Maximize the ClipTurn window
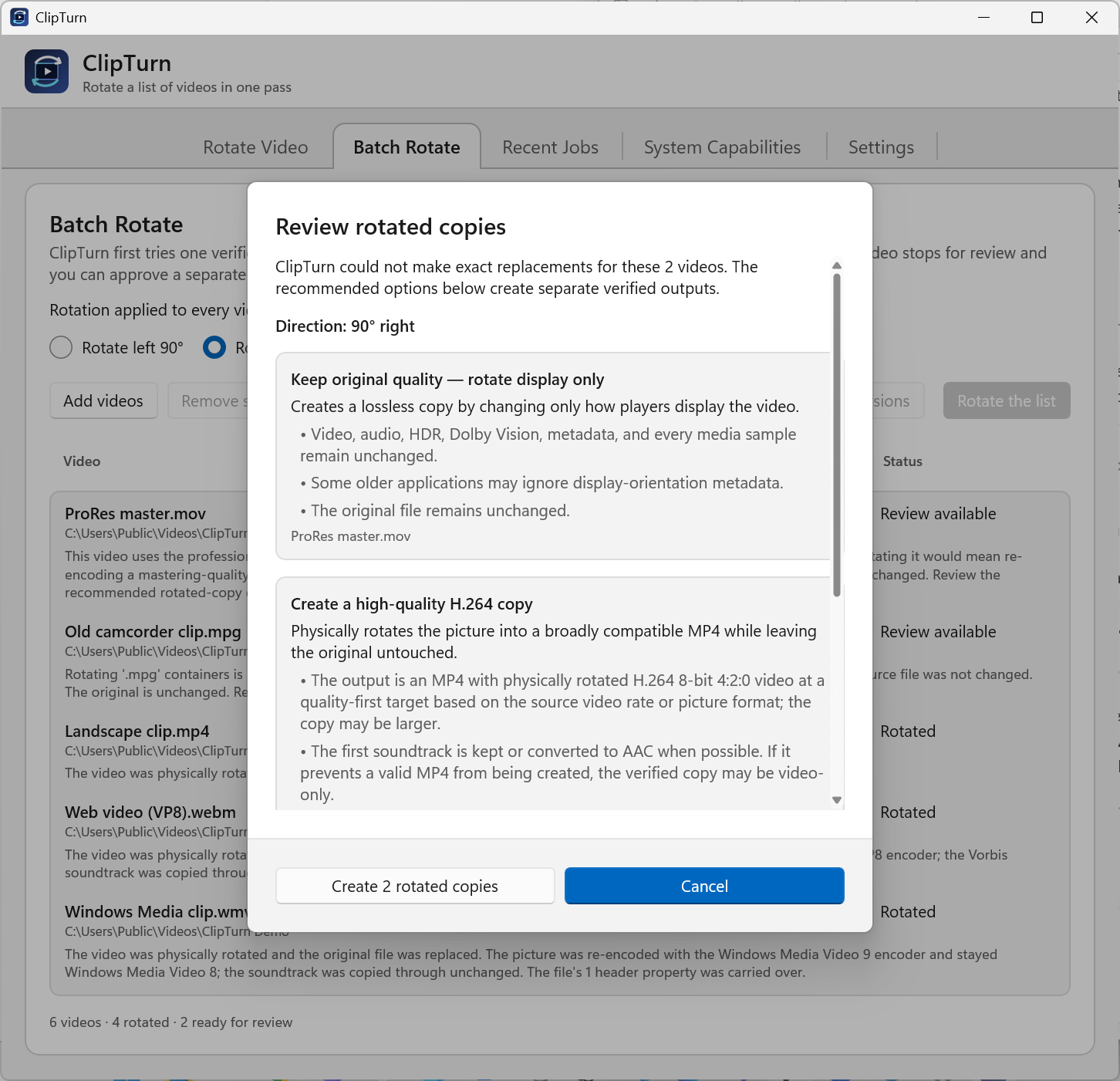This screenshot has height=1081, width=1120. pyautogui.click(x=1037, y=17)
